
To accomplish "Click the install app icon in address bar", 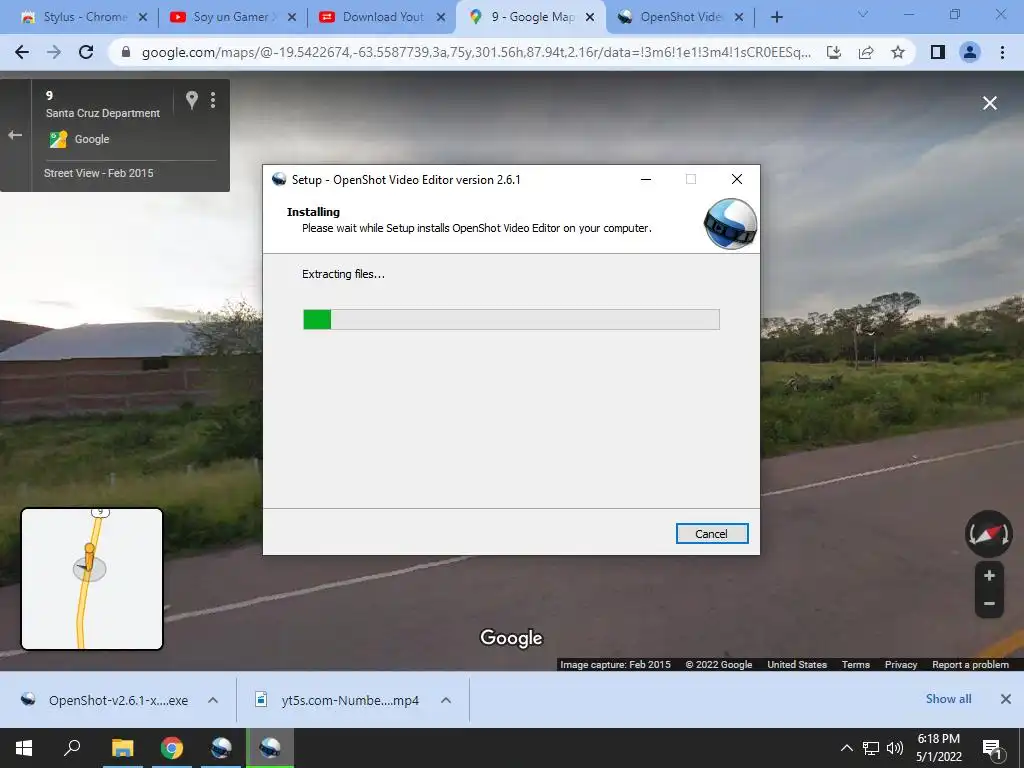I will click(834, 52).
